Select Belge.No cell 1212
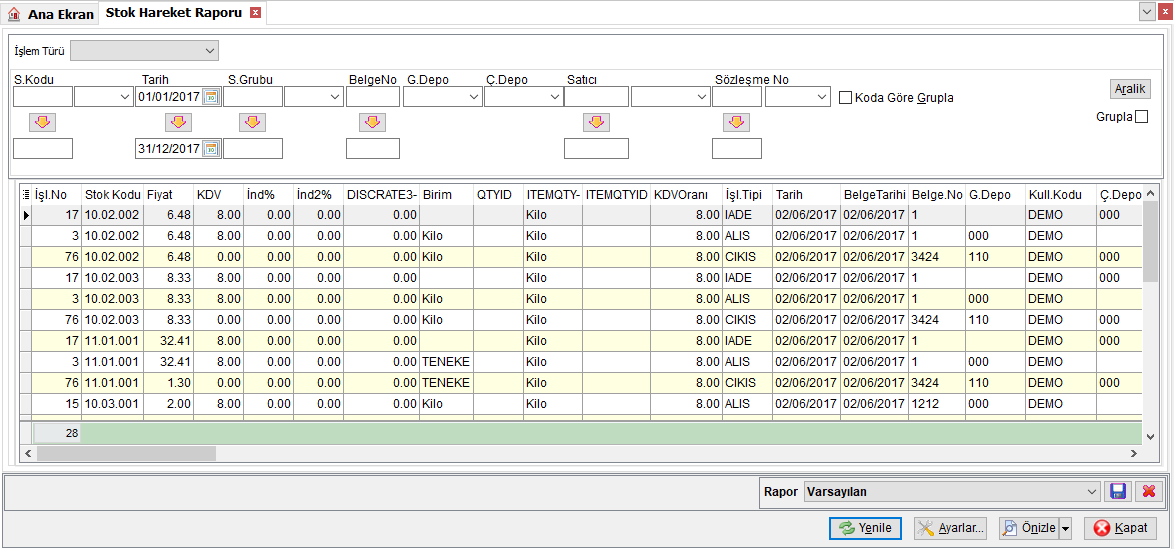This screenshot has width=1174, height=549. pos(937,404)
